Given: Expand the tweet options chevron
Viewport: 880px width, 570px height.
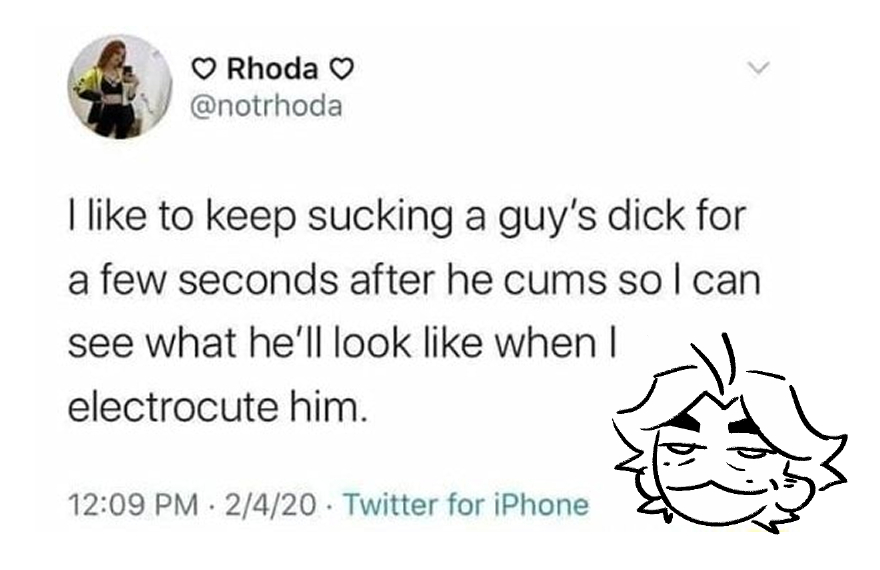Looking at the screenshot, I should (758, 69).
